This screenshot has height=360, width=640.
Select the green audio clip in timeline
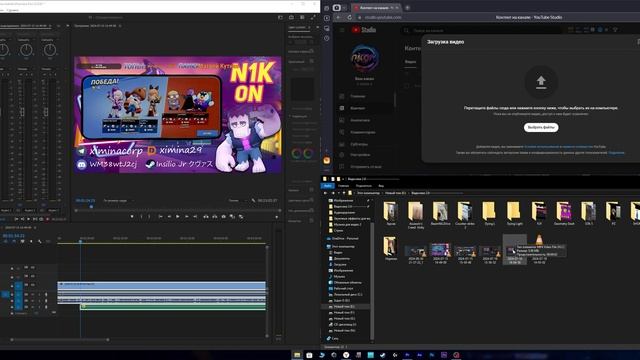[173, 306]
